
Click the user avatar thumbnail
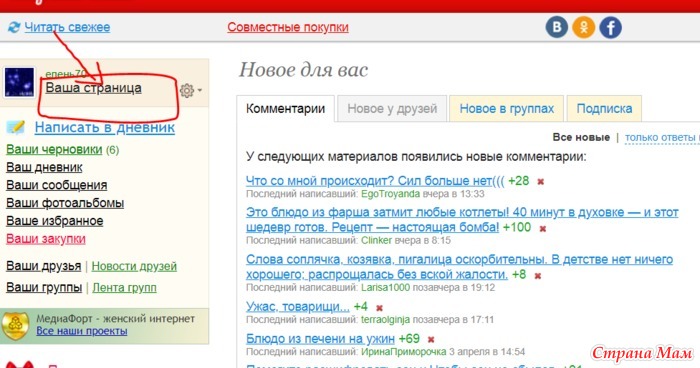(x=19, y=83)
